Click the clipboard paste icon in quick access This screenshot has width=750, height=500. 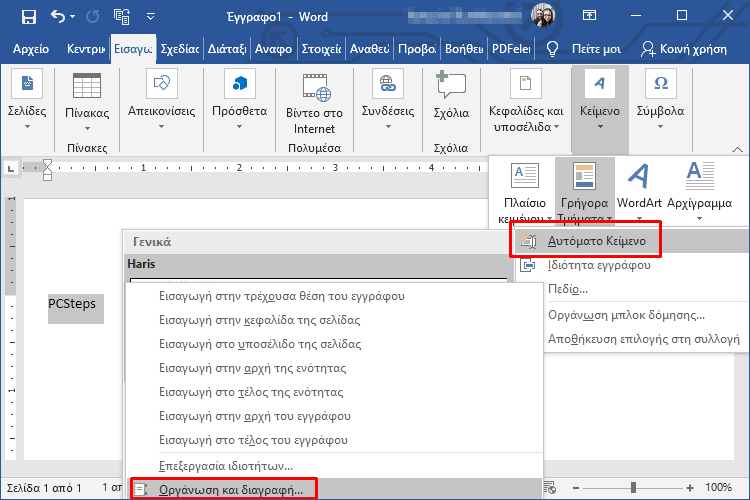(x=122, y=17)
